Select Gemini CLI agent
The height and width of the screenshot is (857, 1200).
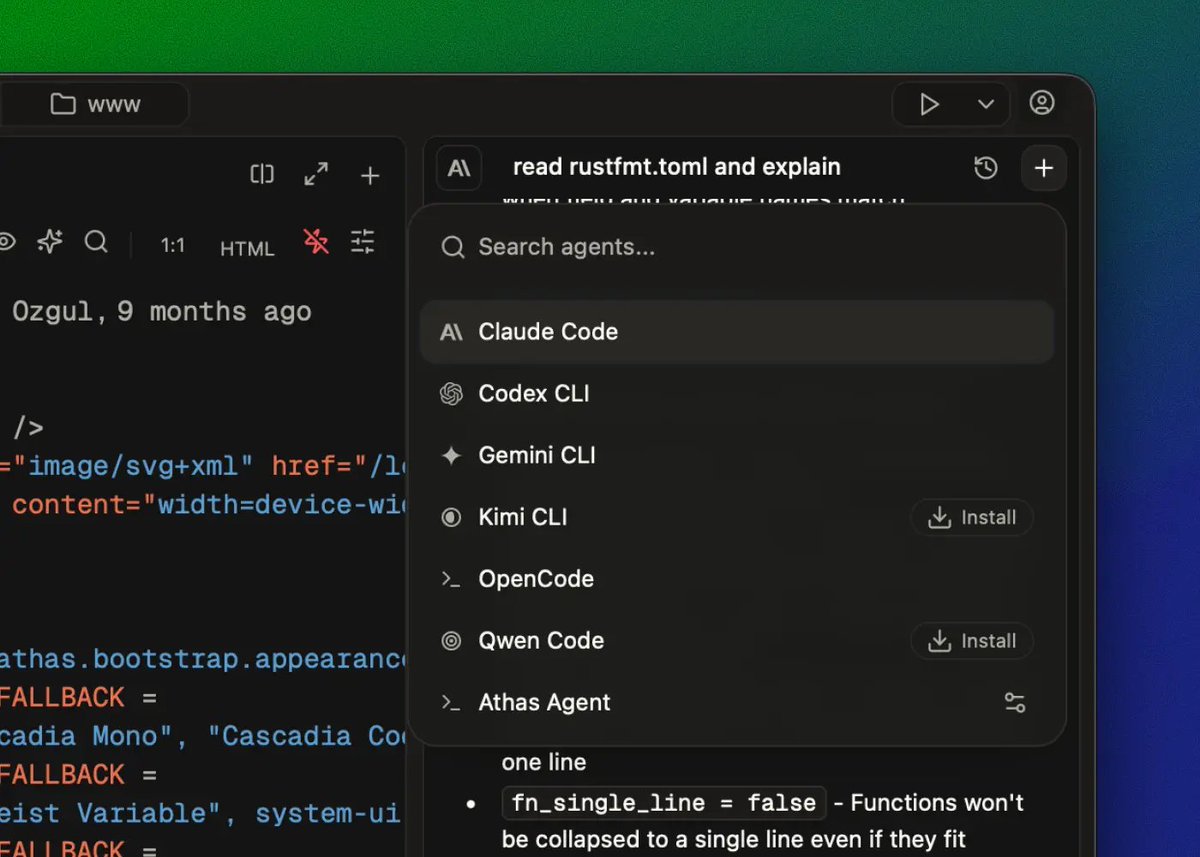click(x=737, y=456)
